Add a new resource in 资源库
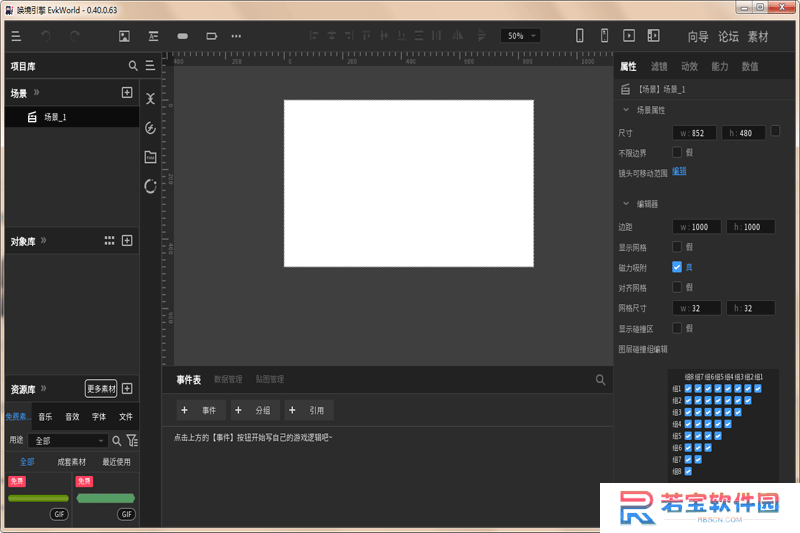Viewport: 800px width, 533px height. click(127, 389)
